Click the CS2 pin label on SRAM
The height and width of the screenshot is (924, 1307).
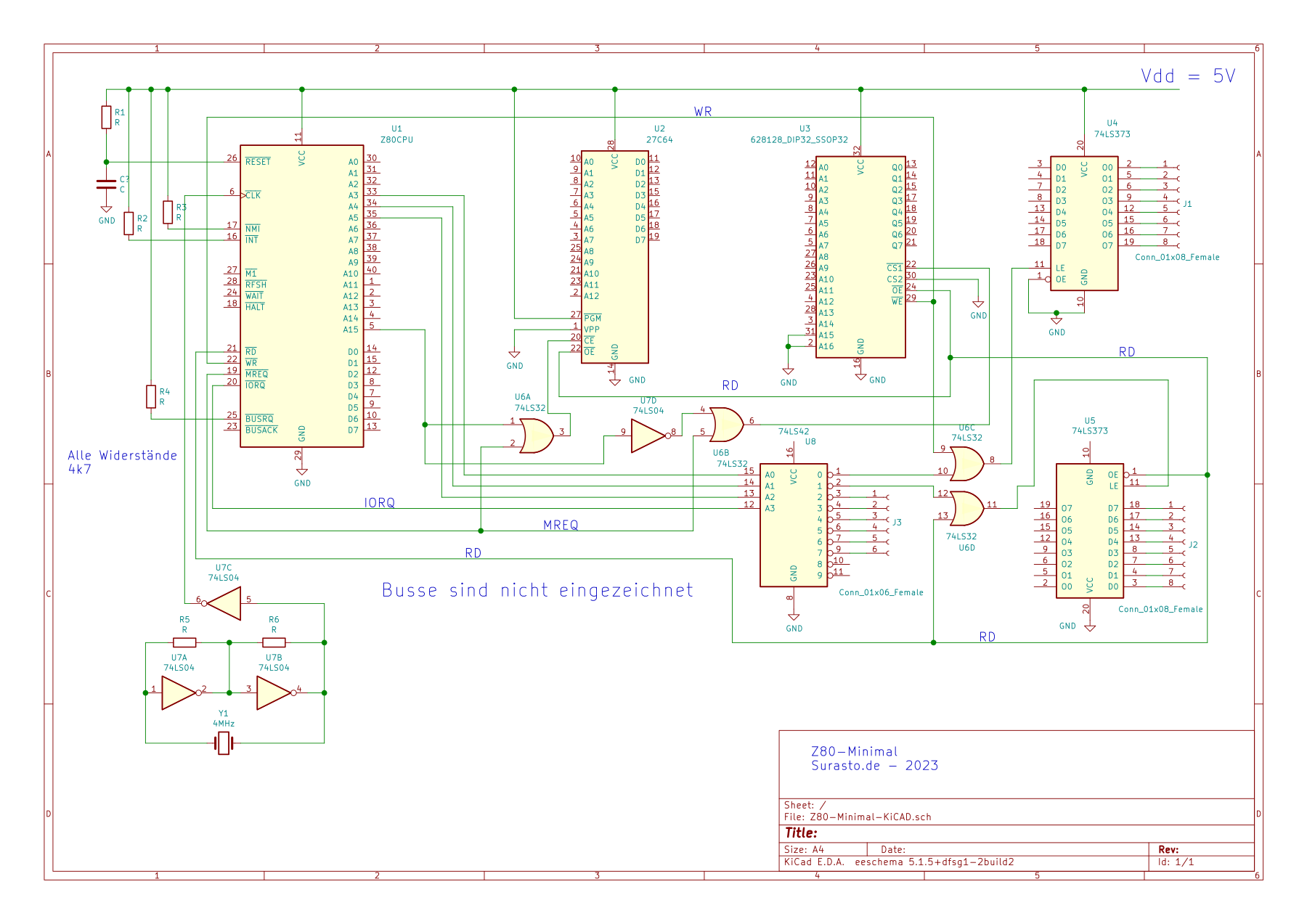pyautogui.click(x=895, y=279)
